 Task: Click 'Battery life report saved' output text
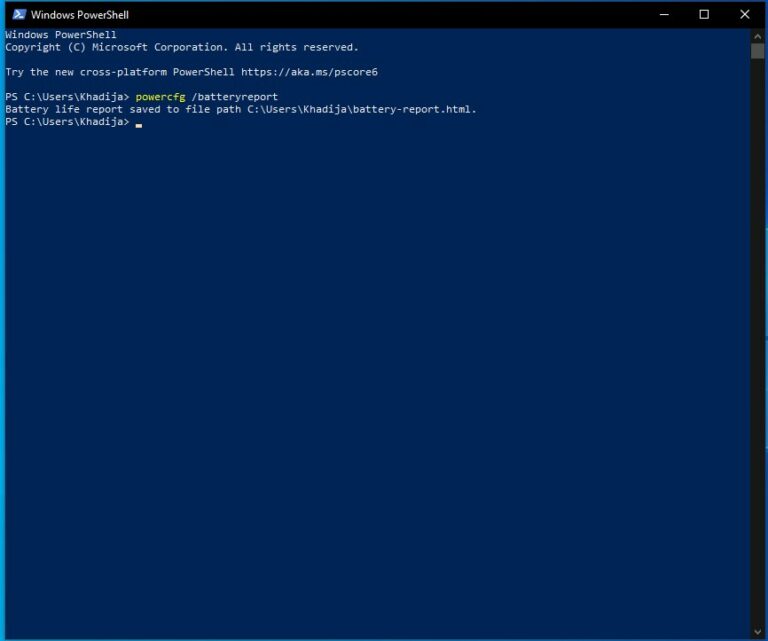point(83,109)
